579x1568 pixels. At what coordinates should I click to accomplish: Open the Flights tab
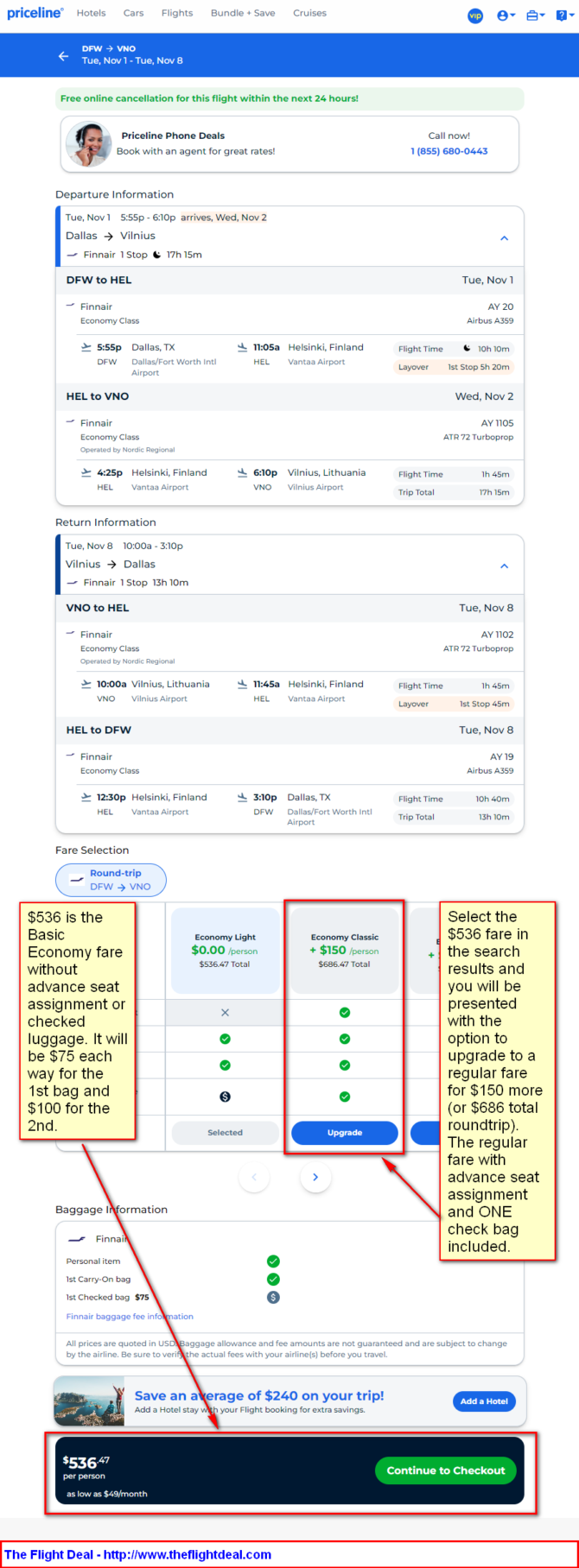[177, 13]
